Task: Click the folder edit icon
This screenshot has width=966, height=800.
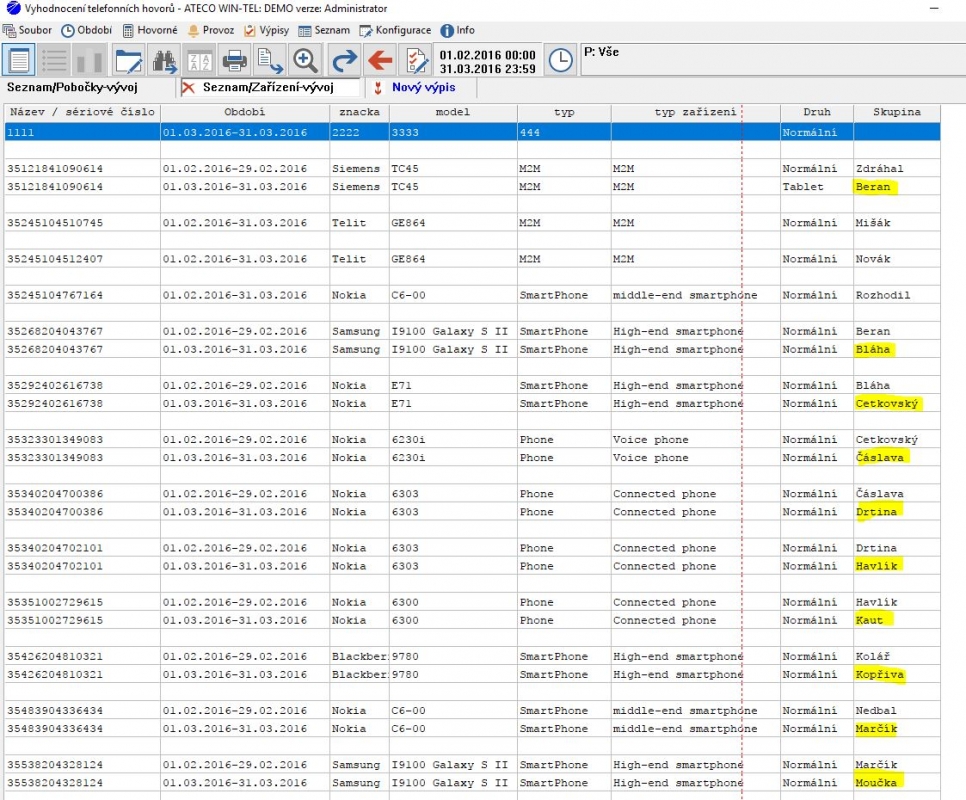Action: point(128,60)
